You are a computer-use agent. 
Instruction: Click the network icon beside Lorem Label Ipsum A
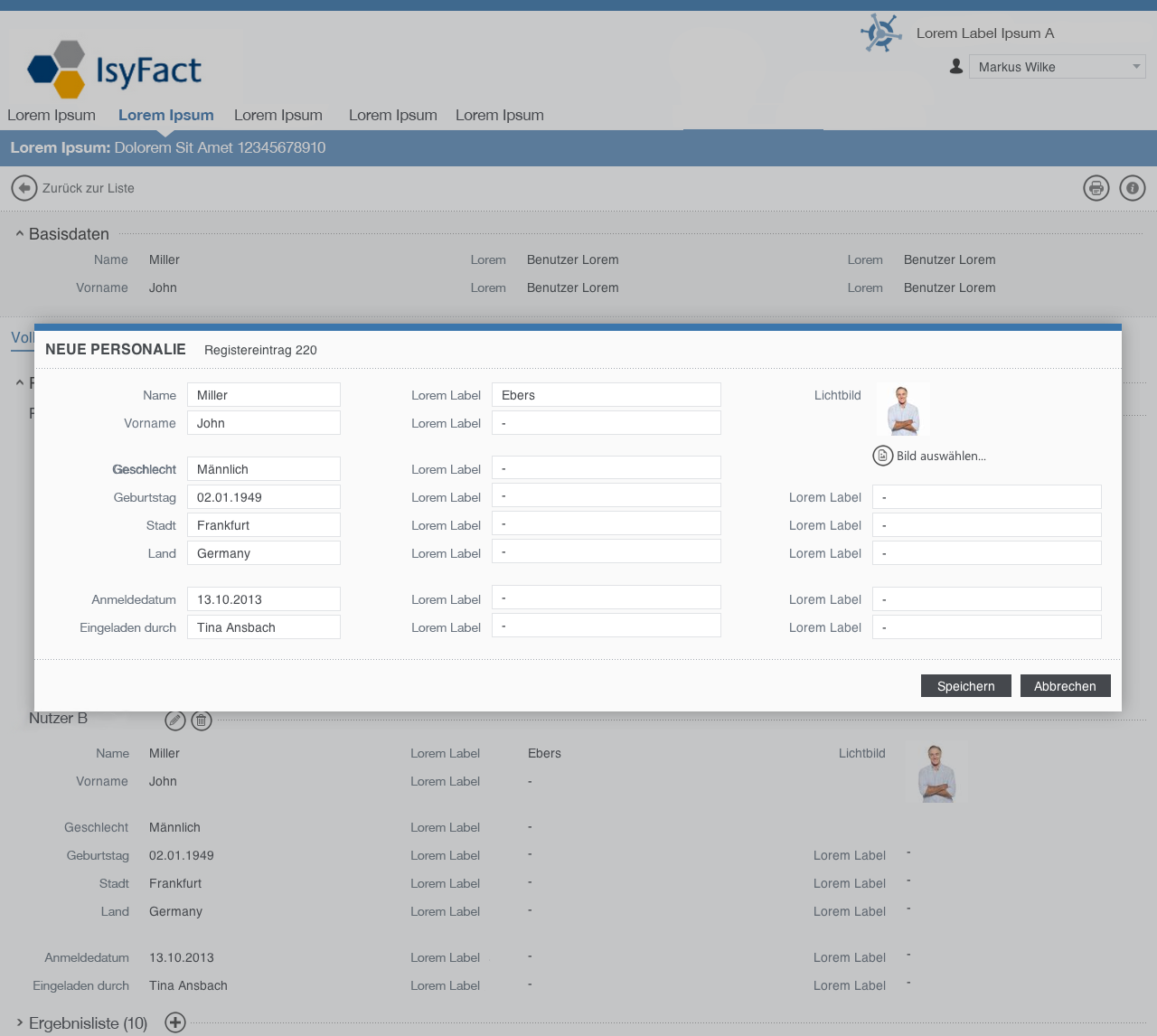[x=880, y=33]
